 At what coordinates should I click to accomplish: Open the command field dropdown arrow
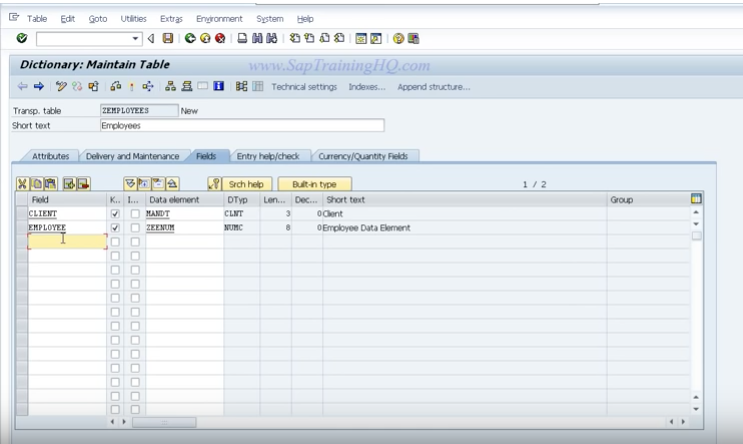137,38
